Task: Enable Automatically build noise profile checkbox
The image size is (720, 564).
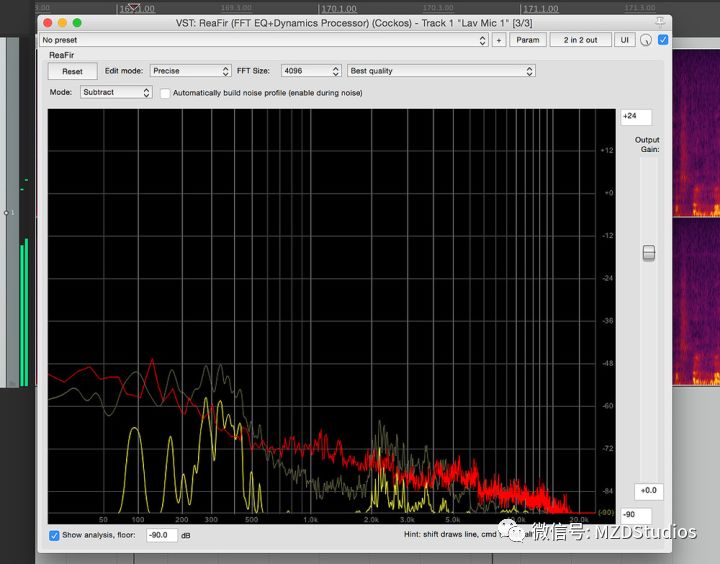Action: (x=165, y=93)
